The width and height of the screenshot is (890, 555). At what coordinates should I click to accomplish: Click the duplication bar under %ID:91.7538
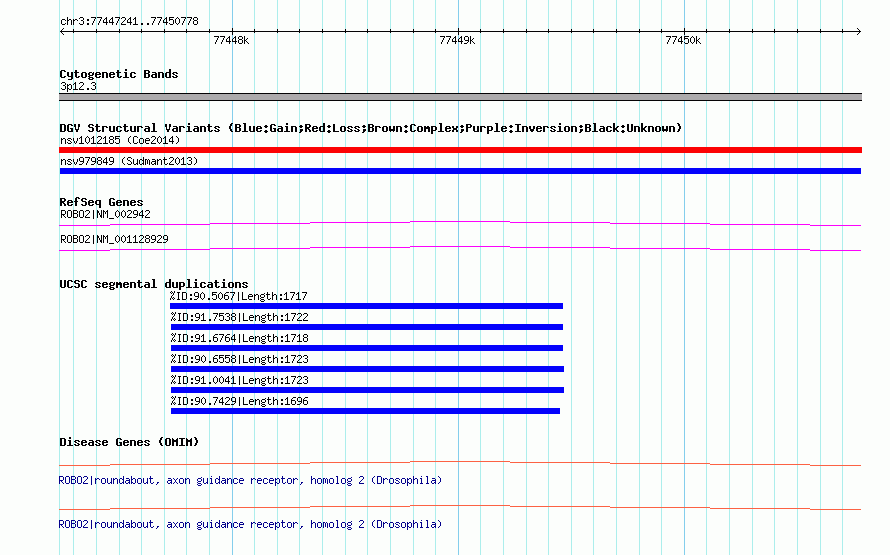tap(367, 327)
